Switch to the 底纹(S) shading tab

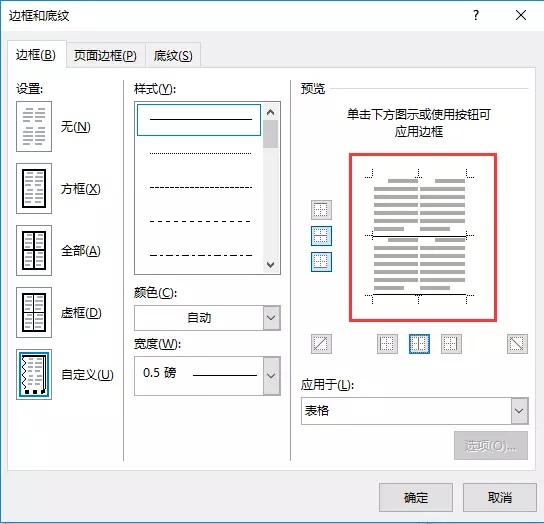click(173, 56)
